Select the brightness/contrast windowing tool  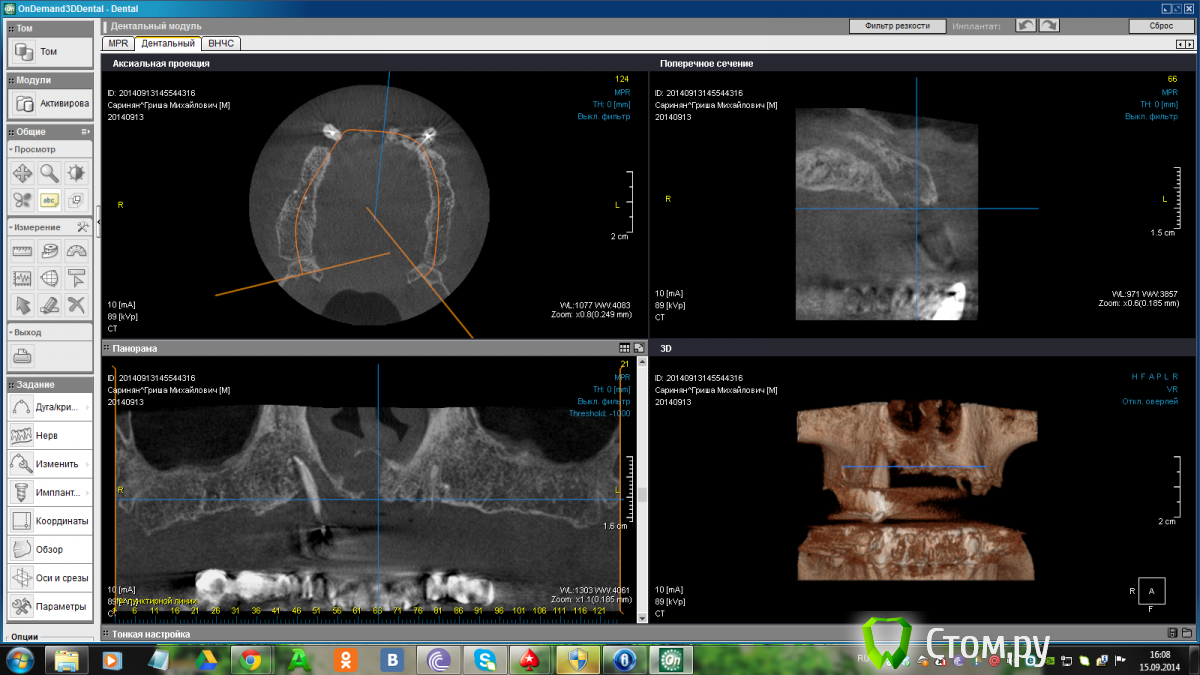pyautogui.click(x=76, y=173)
